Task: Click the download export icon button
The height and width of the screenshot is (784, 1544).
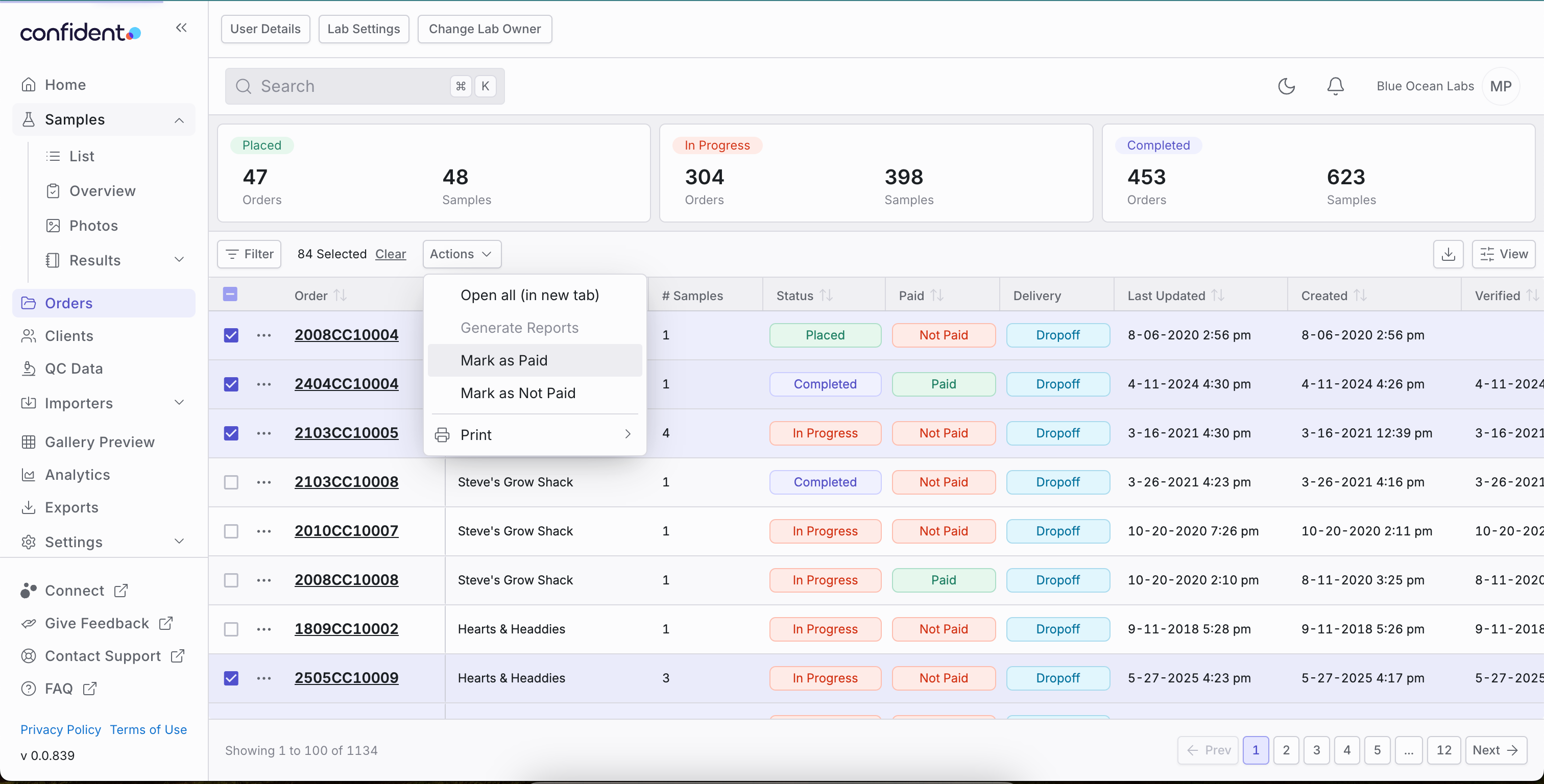Action: [x=1448, y=254]
